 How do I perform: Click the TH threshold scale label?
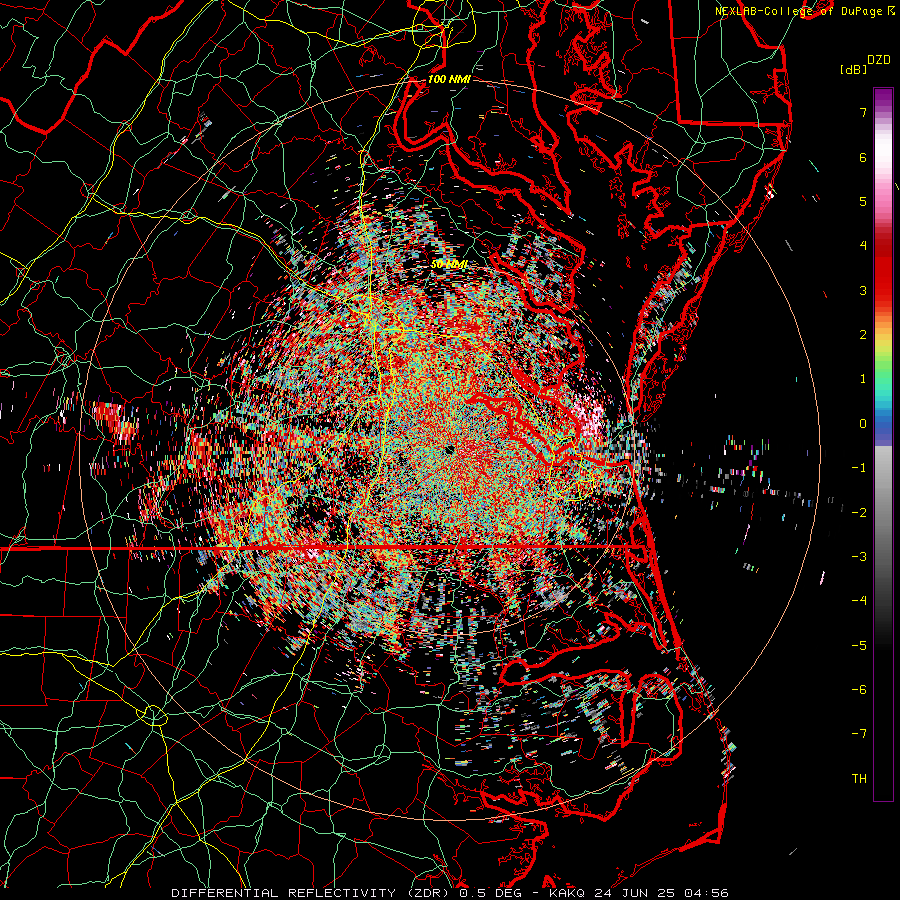tap(859, 779)
